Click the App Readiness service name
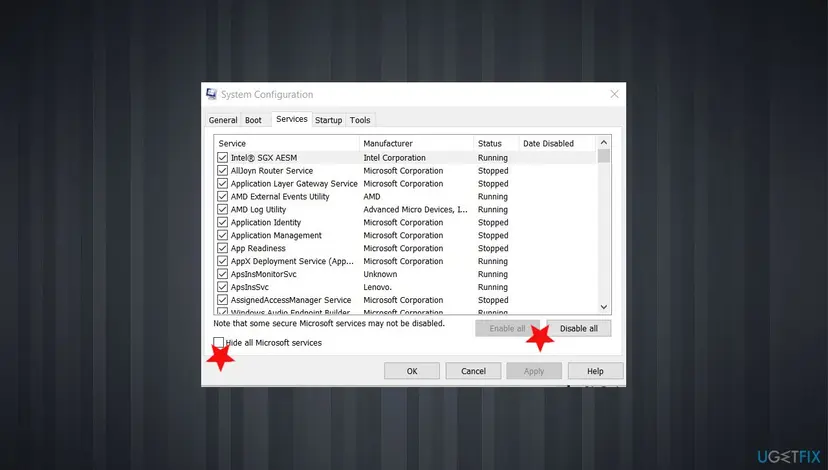Viewport: 828px width, 470px height. [x=258, y=248]
